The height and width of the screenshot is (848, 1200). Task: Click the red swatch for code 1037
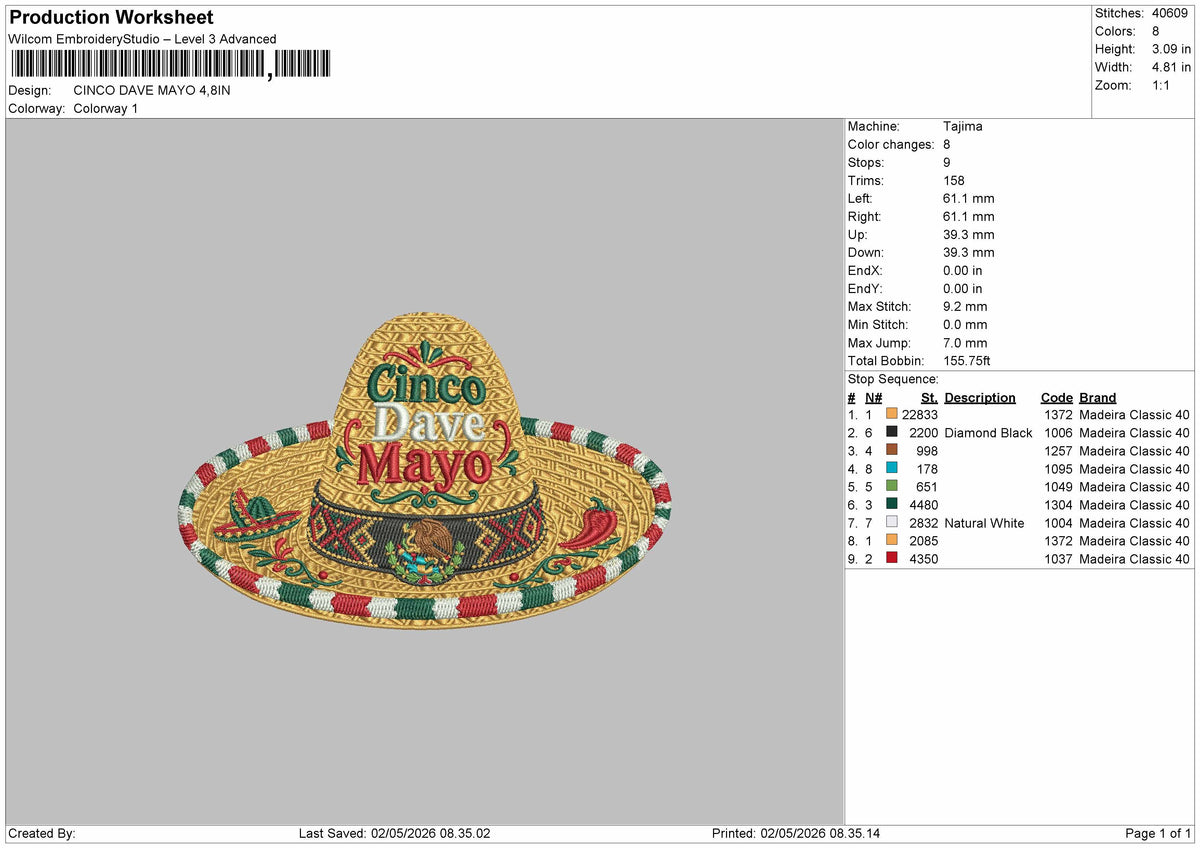tap(892, 558)
